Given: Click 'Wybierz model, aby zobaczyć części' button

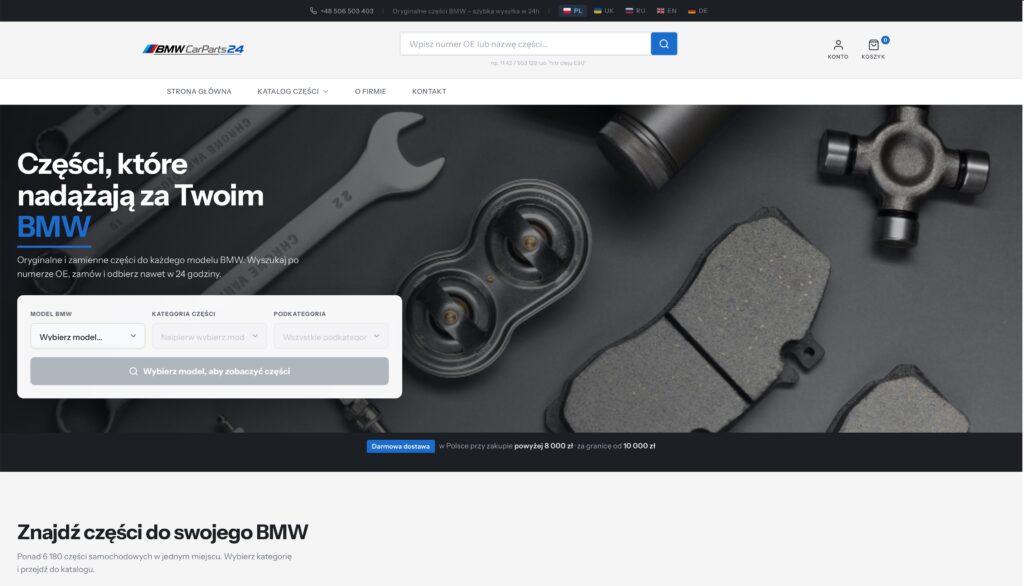Looking at the screenshot, I should pyautogui.click(x=209, y=371).
